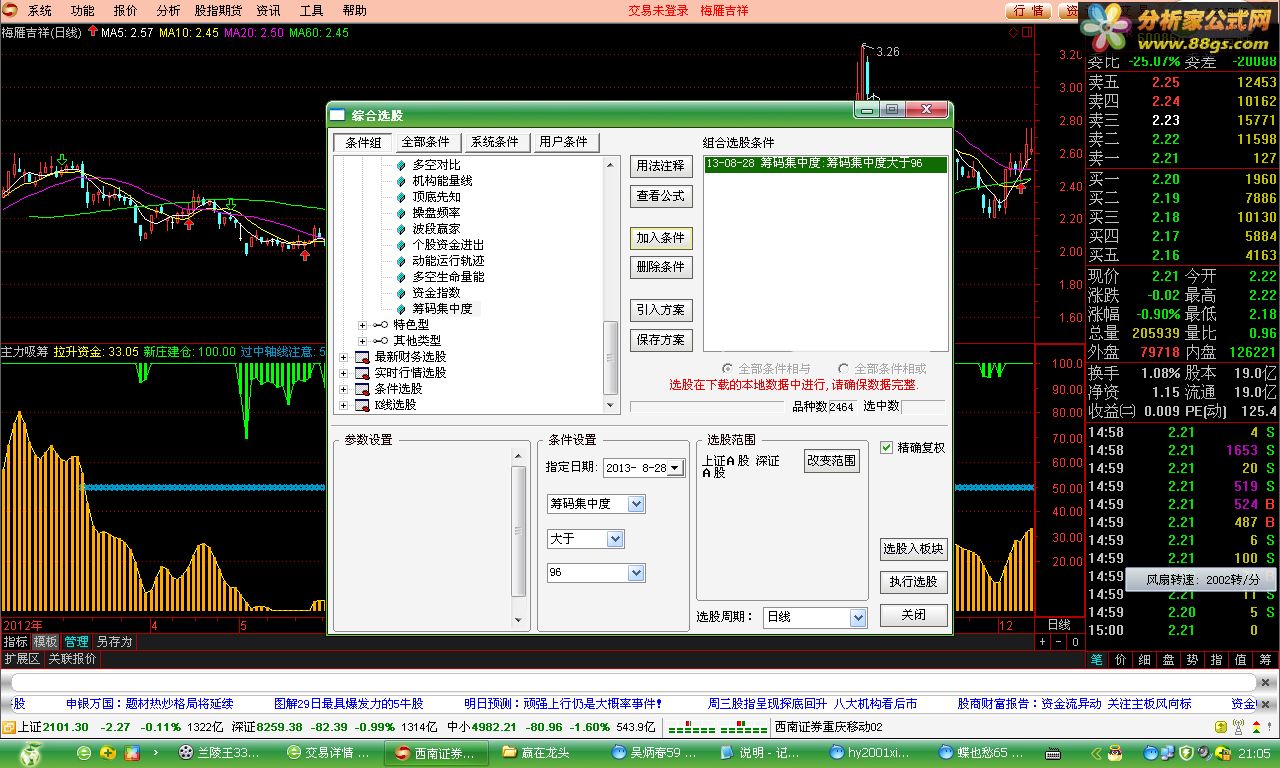
Task: Click 参数设置 panel scrollbar thumb
Action: [x=518, y=532]
